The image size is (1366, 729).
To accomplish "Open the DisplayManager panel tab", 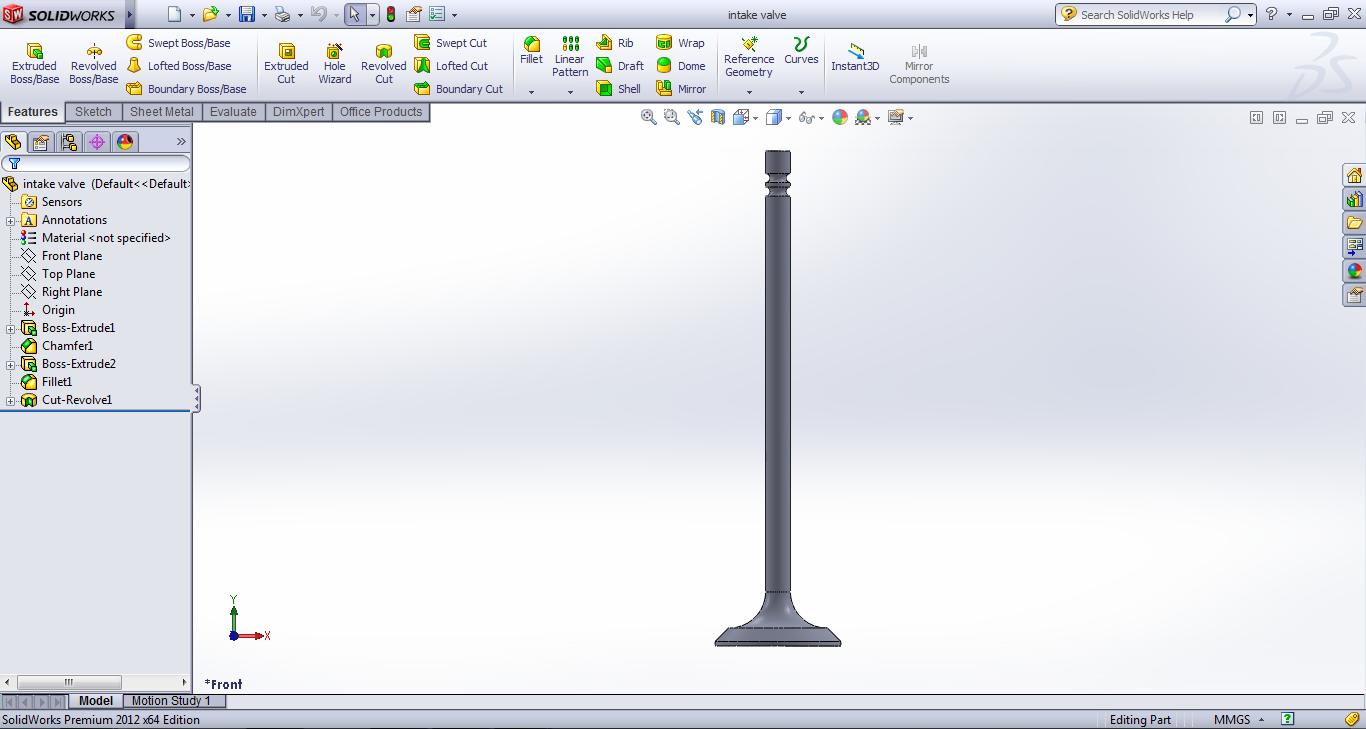I will [x=125, y=141].
